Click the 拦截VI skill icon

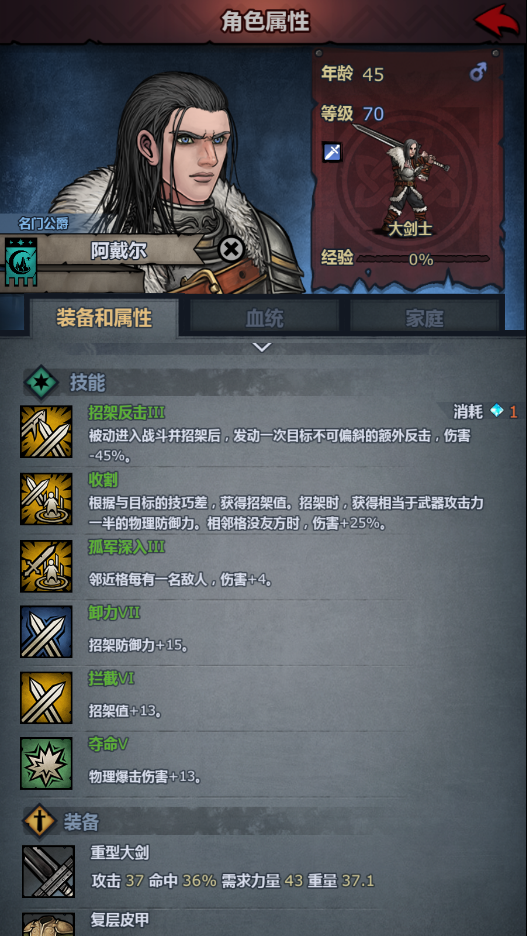(47, 697)
